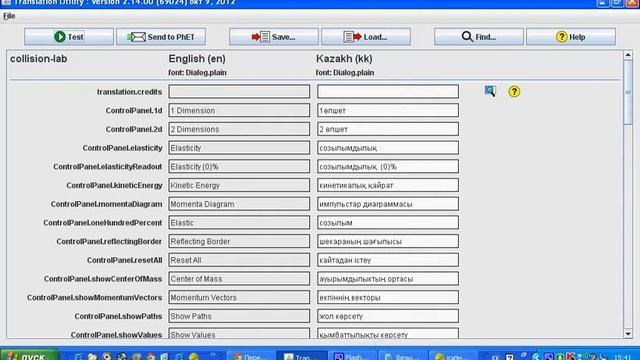Click English field 'Elasticity (0)%'
This screenshot has width=640, height=360.
coord(239,167)
